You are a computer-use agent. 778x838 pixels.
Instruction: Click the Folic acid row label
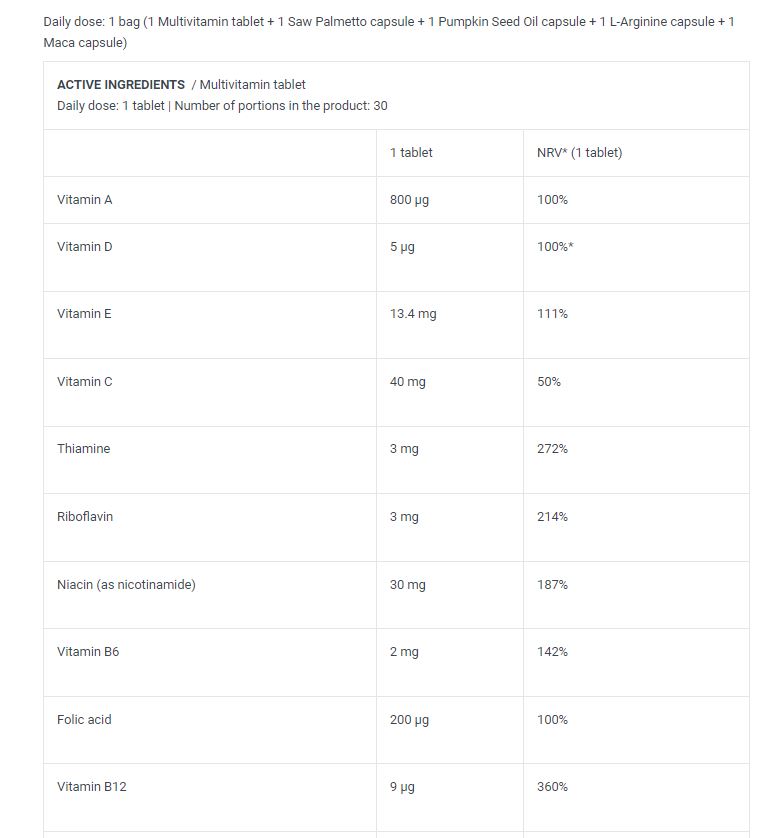(x=84, y=720)
